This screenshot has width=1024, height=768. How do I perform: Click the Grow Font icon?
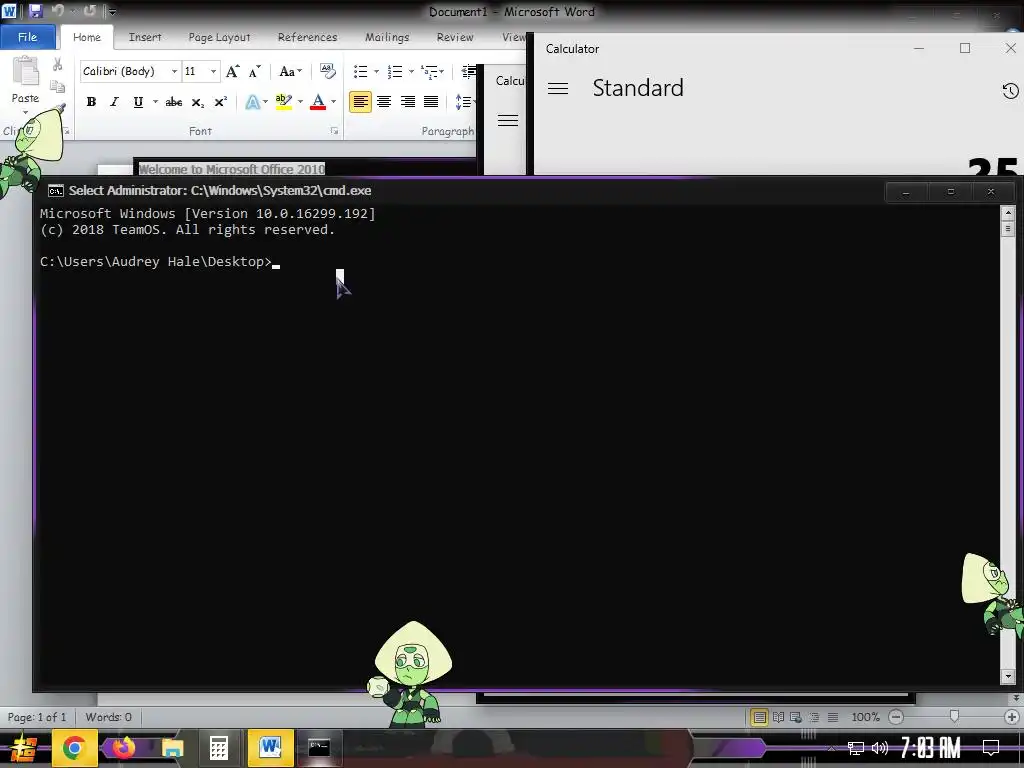point(233,71)
